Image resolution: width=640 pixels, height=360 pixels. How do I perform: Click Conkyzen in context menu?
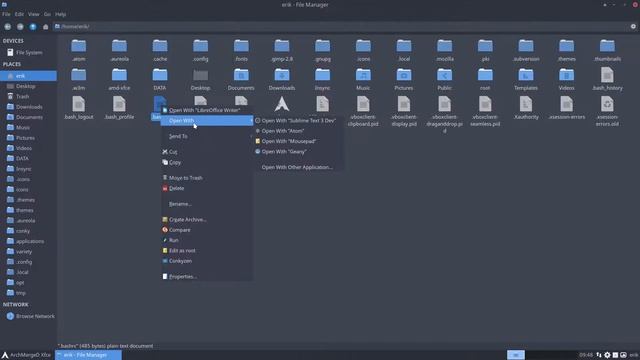207,261
